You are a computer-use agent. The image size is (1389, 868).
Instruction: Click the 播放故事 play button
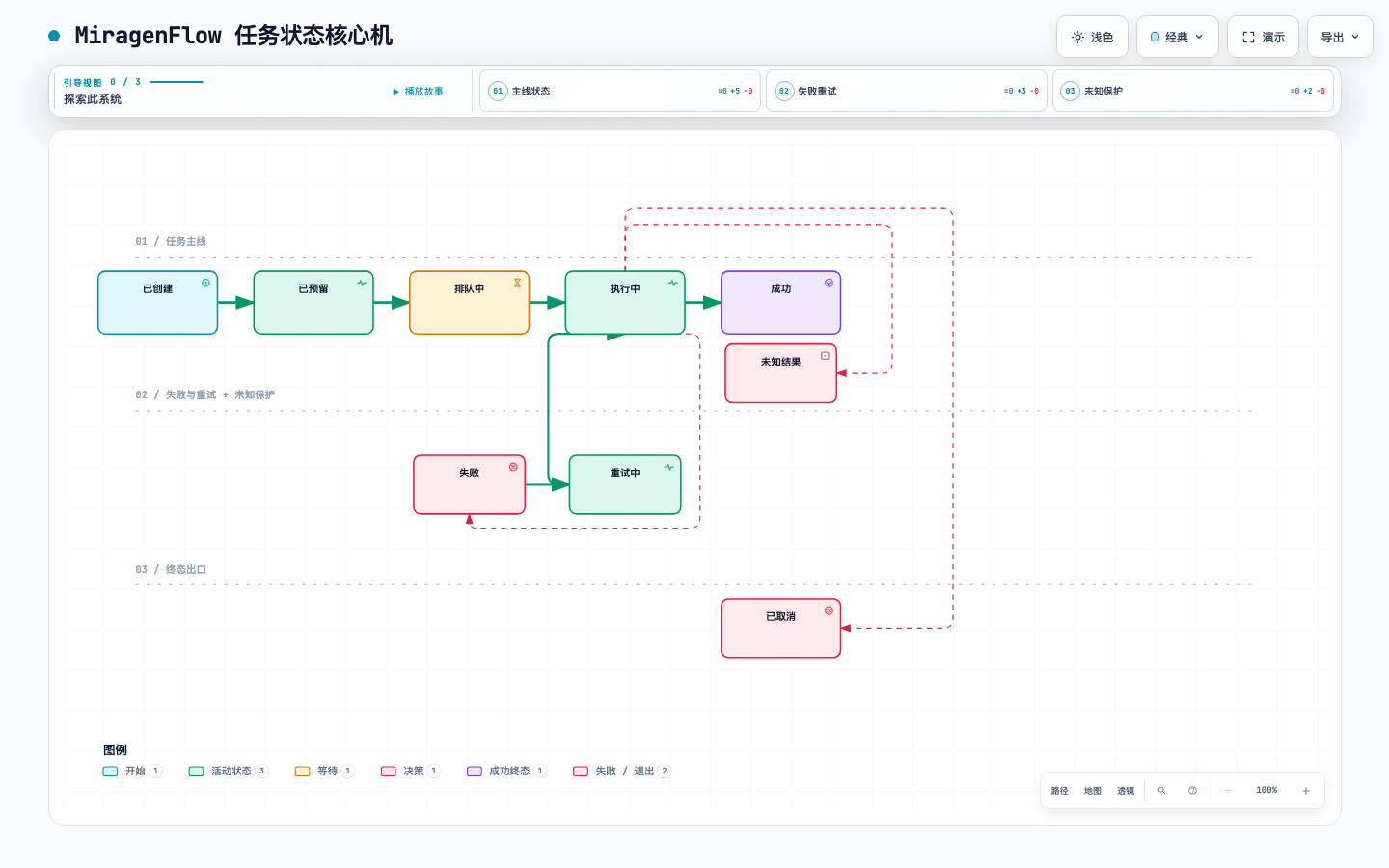418,92
